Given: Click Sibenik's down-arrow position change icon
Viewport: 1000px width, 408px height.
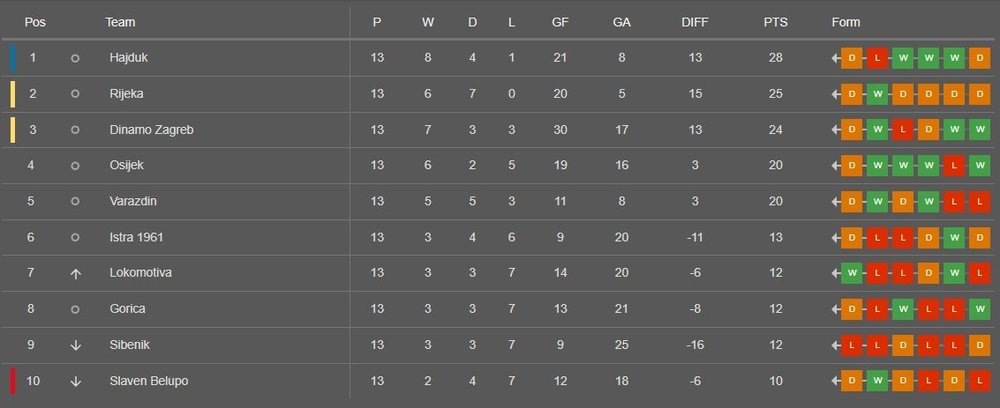Looking at the screenshot, I should [75, 346].
